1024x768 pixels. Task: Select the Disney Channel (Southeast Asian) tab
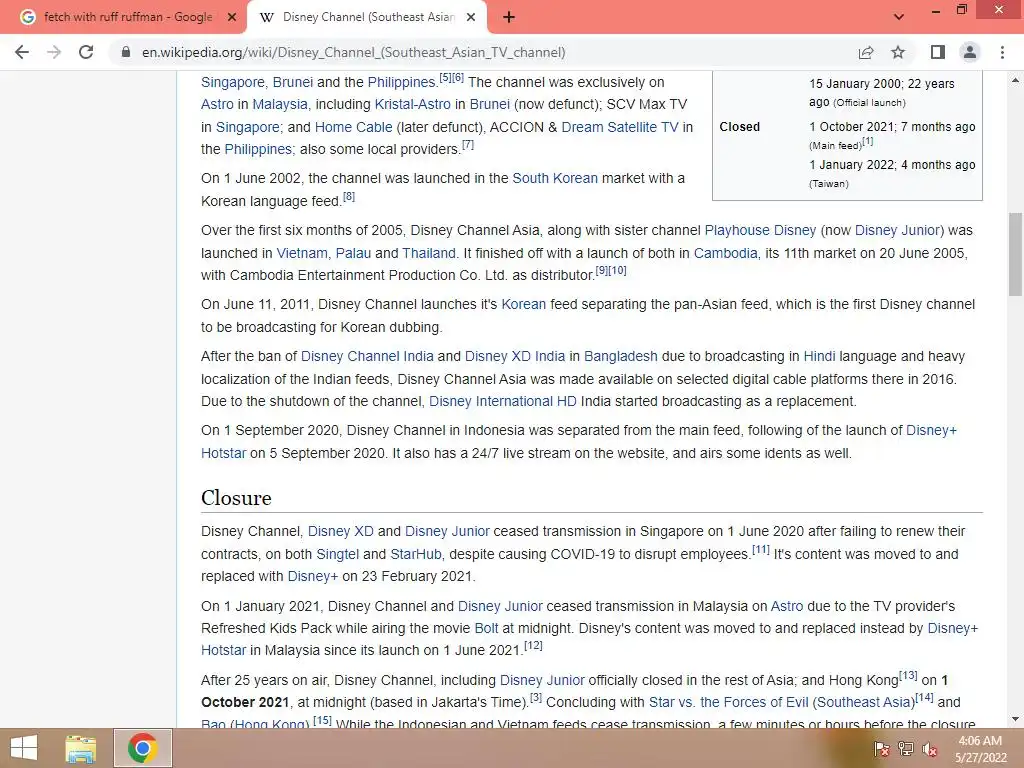pos(368,17)
